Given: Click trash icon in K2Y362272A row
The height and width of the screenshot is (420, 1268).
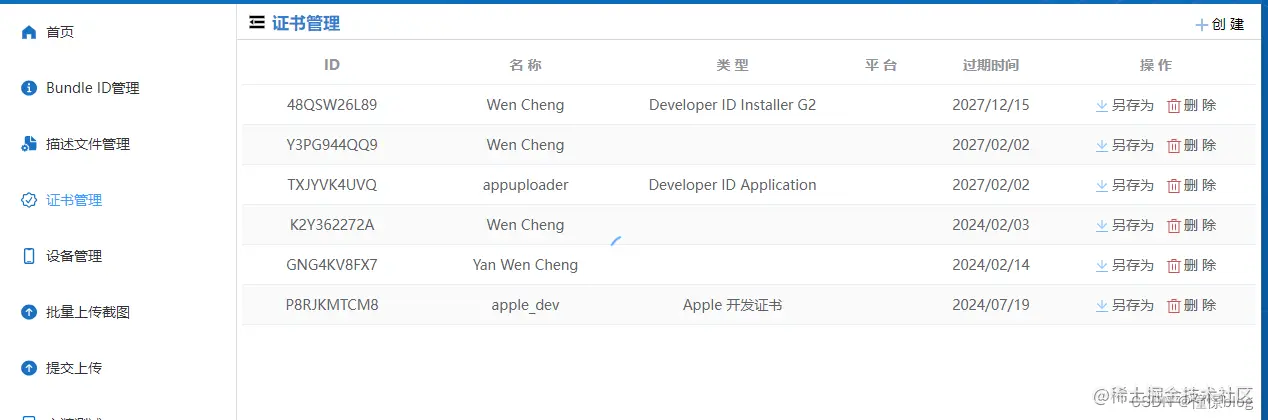Looking at the screenshot, I should (x=1174, y=225).
